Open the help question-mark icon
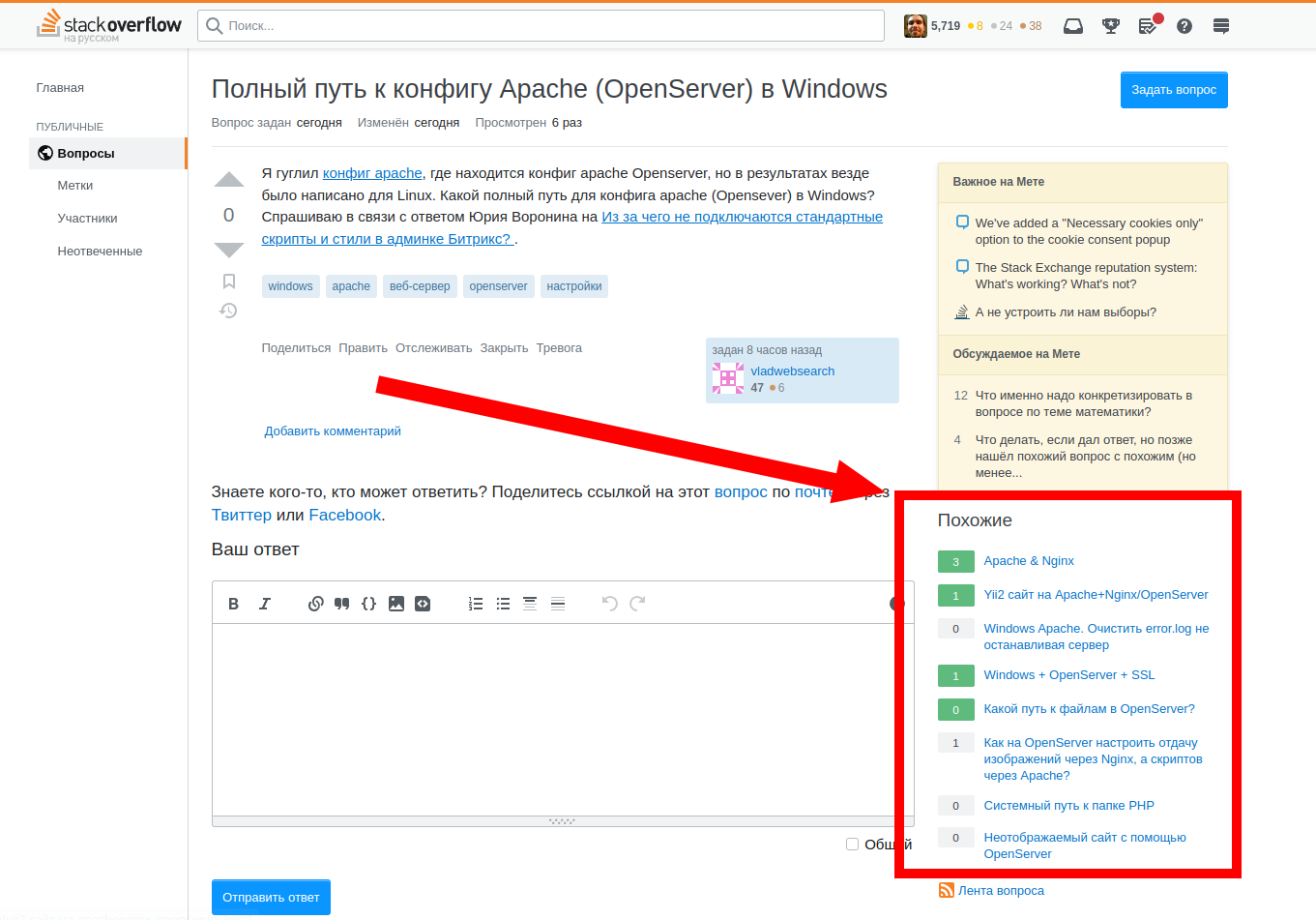The image size is (1316, 920). (x=1184, y=26)
